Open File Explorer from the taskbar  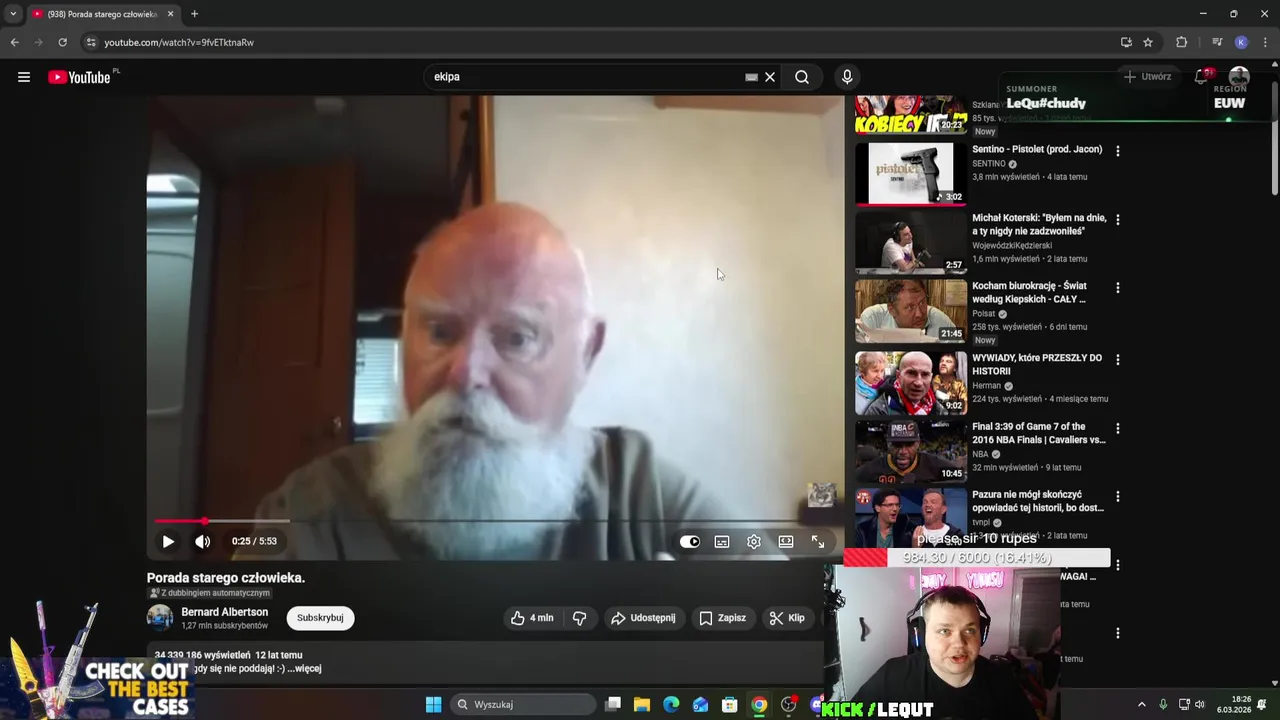(x=642, y=704)
